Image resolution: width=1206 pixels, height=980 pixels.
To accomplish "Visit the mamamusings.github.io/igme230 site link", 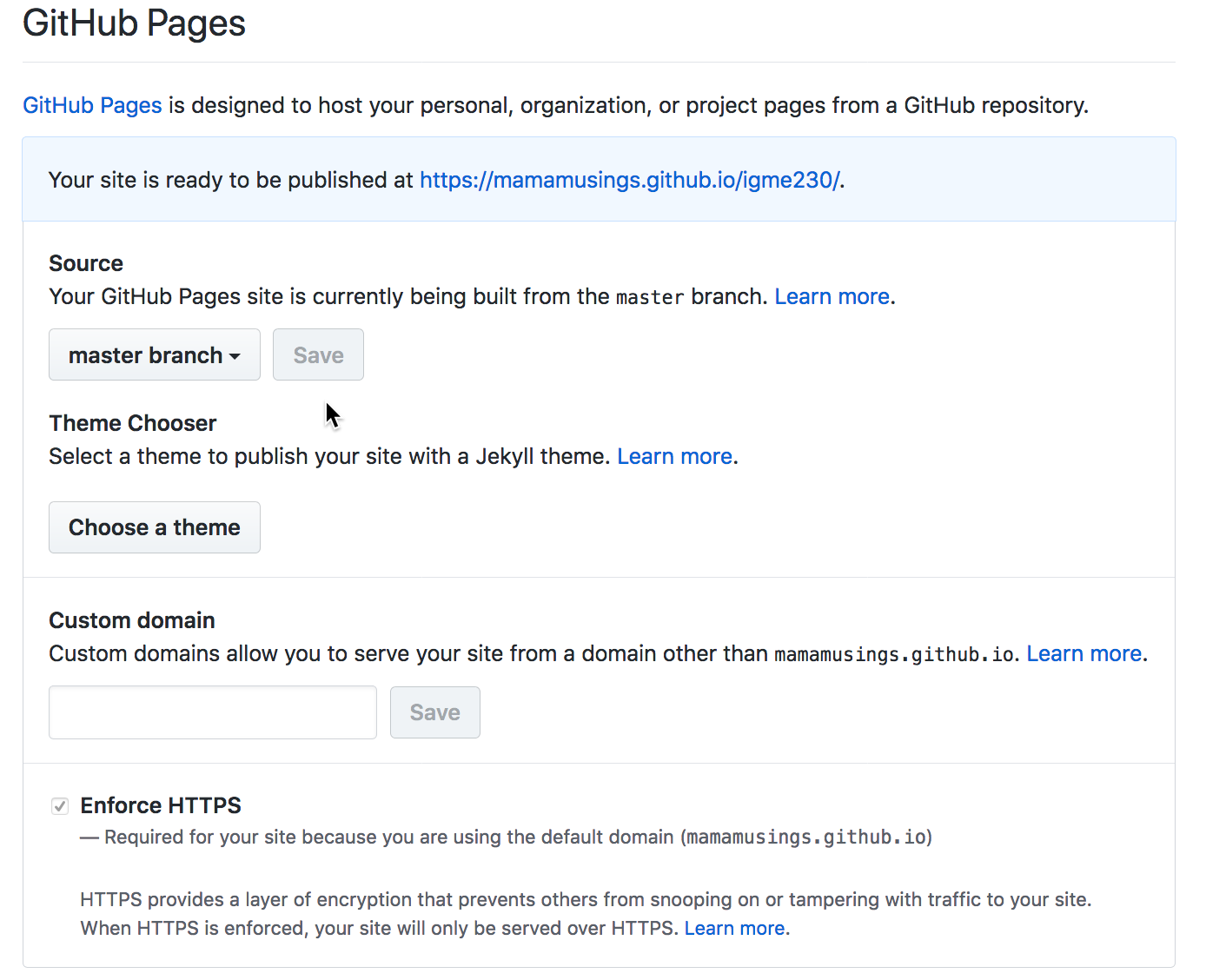I will 630,180.
